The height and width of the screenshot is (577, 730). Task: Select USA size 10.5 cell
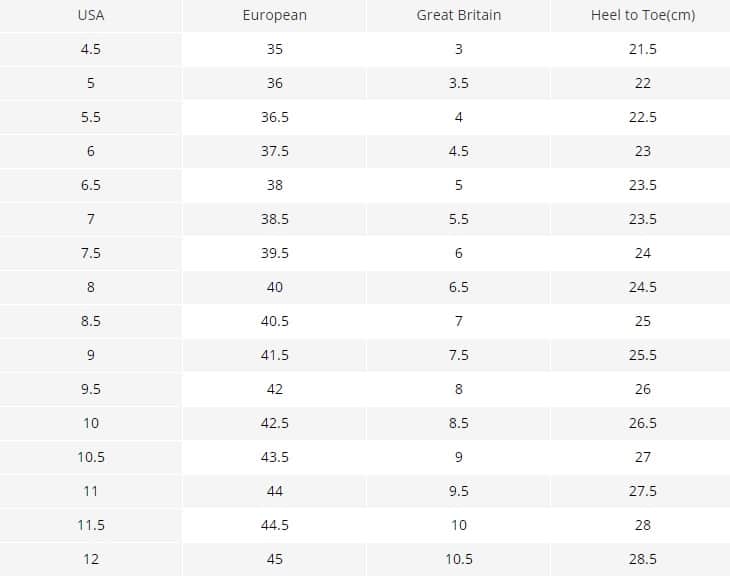tap(91, 457)
